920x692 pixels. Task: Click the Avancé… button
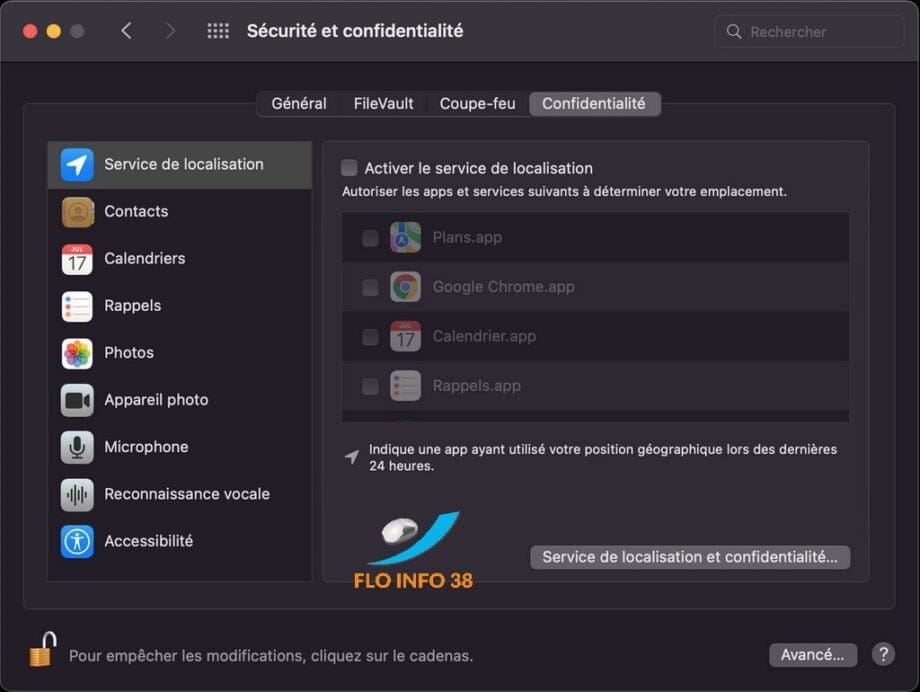(x=813, y=654)
